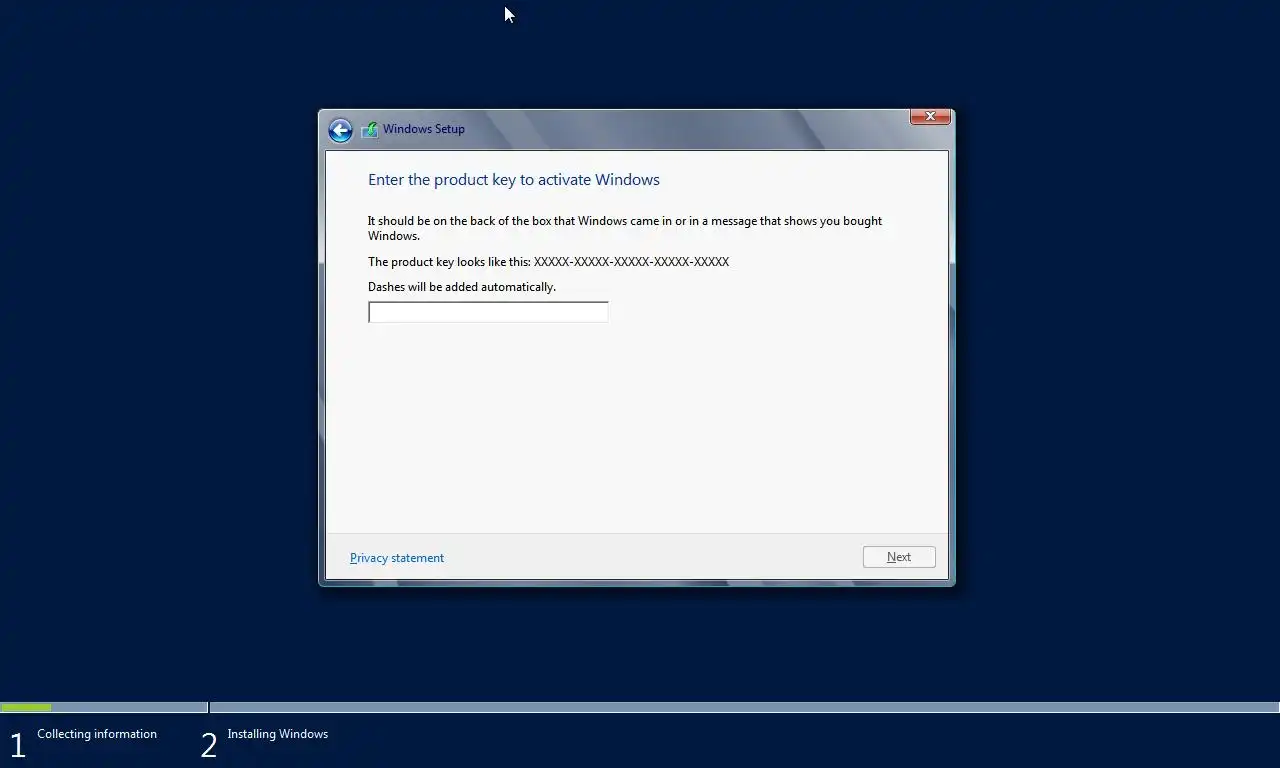Click the 'Enter the product key to activate Windows' heading
This screenshot has width=1280, height=768.
[514, 180]
